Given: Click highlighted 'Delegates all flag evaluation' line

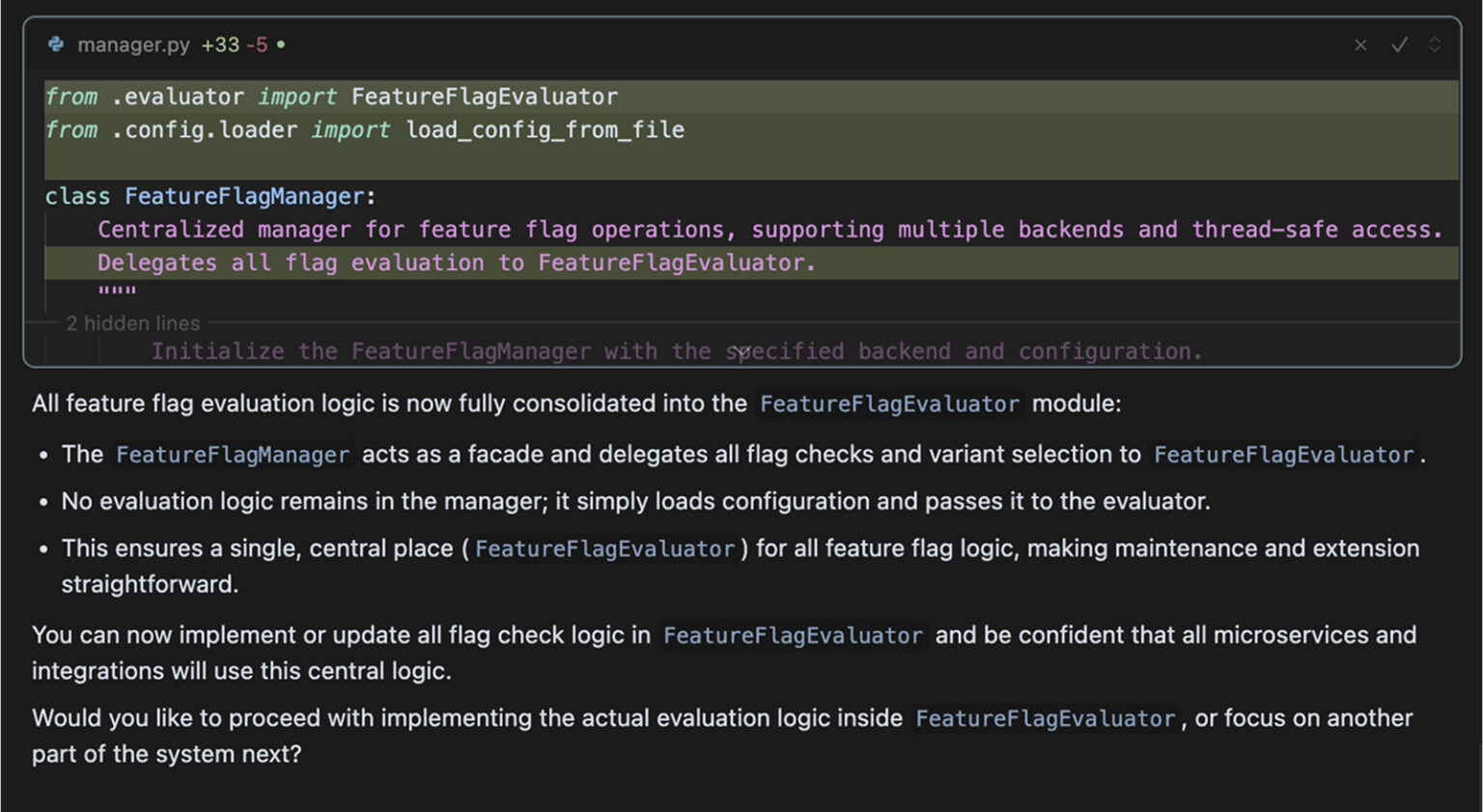Looking at the screenshot, I should [751, 263].
